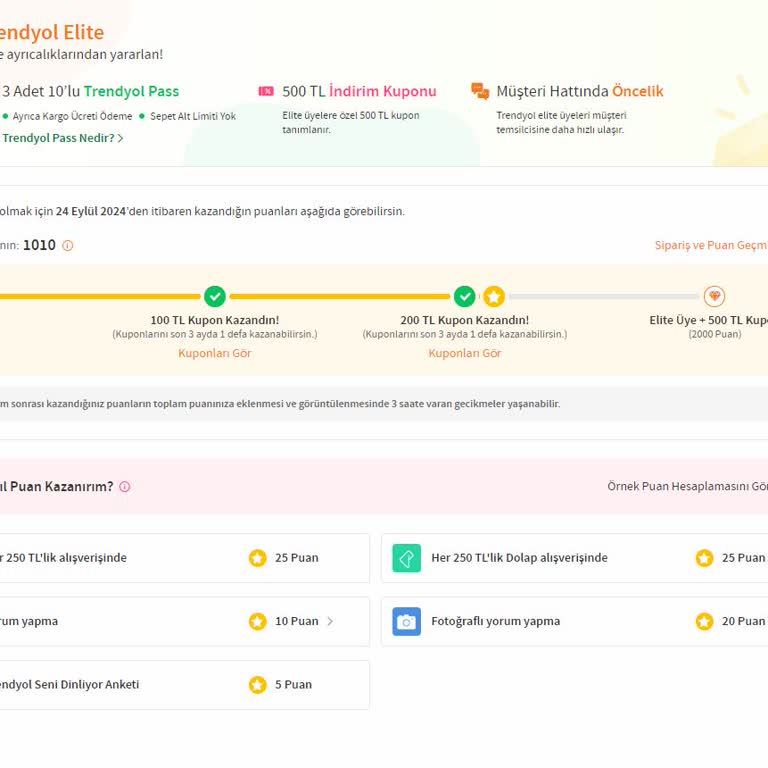Click star icon beside 5 Puan
This screenshot has height=768, width=768.
[257, 685]
